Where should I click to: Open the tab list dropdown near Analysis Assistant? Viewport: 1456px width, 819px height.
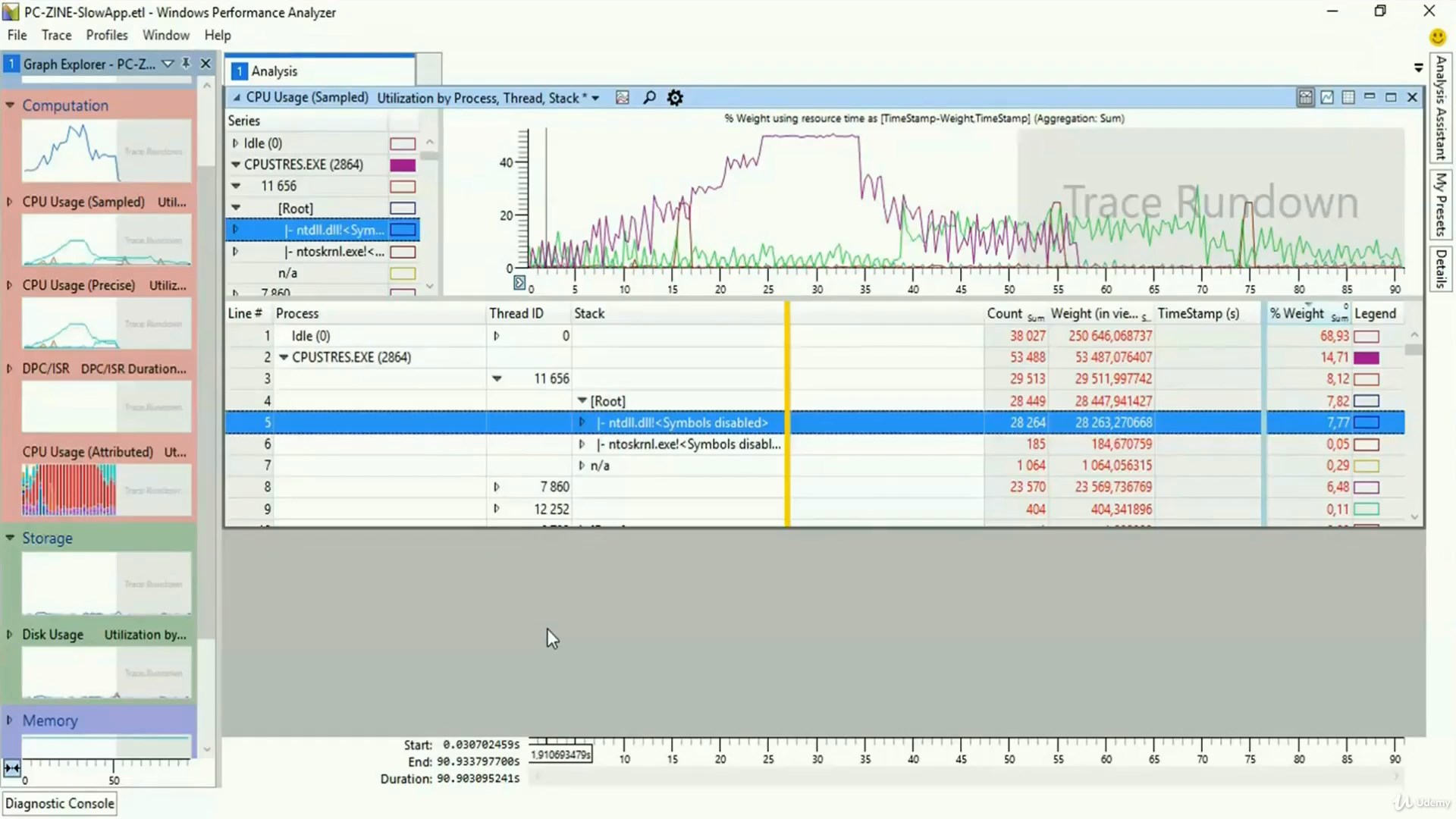click(1418, 68)
